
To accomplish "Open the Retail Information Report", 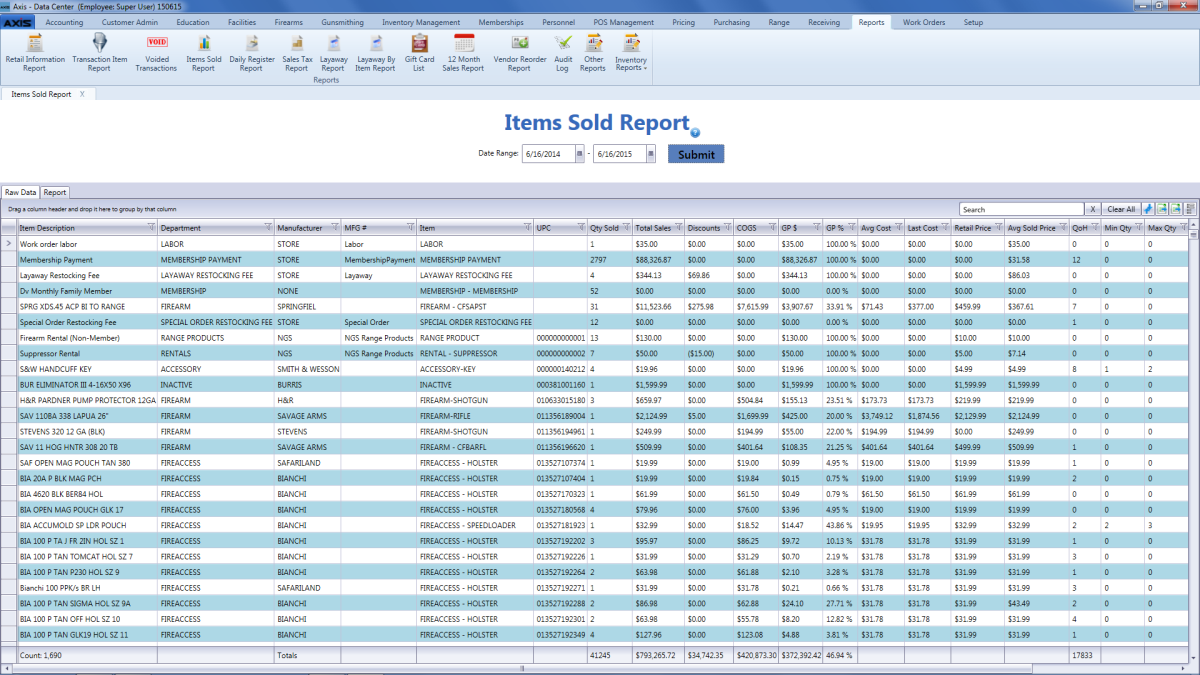I will tap(35, 52).
